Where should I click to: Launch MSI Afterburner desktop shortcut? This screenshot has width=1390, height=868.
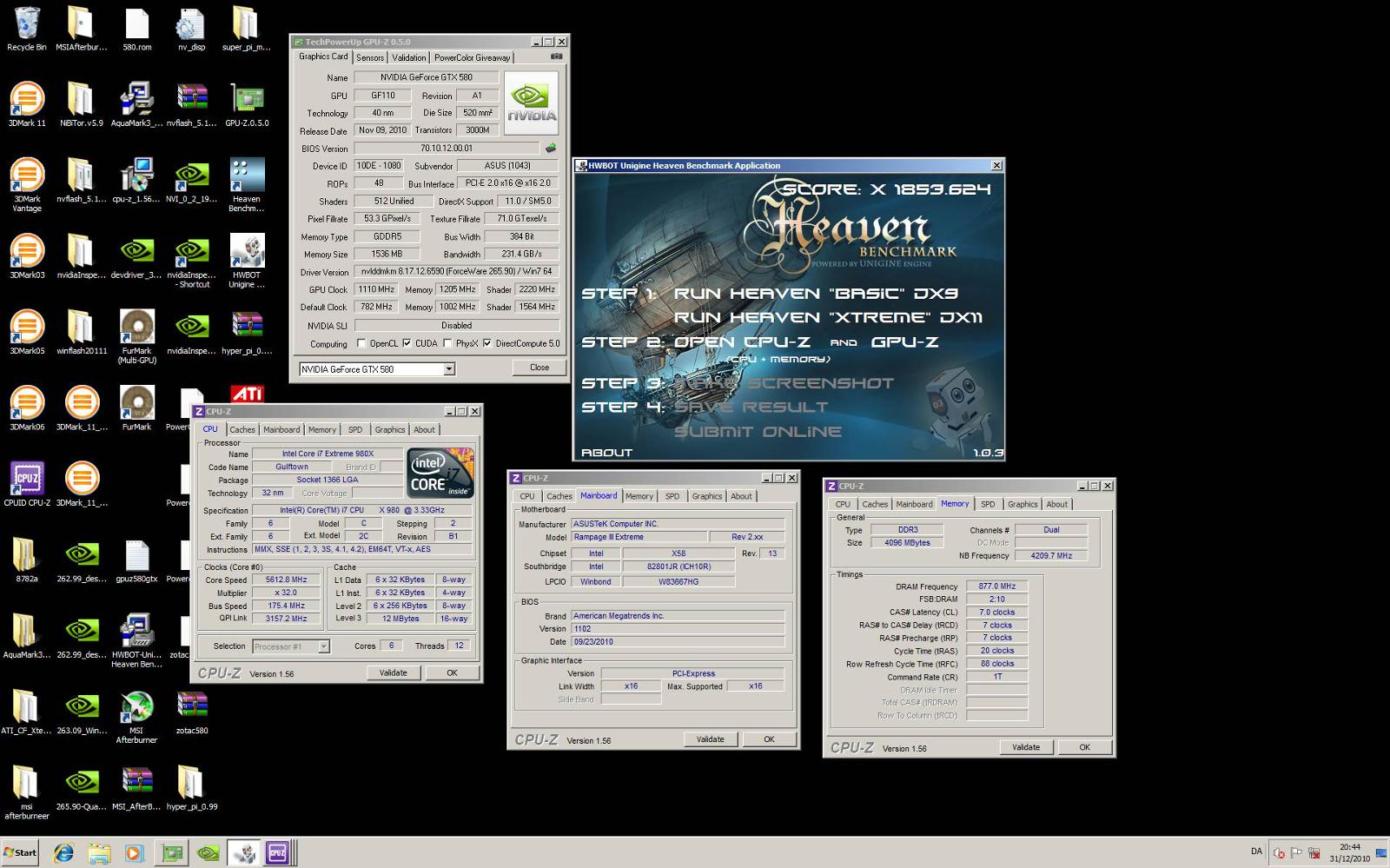pos(136,717)
